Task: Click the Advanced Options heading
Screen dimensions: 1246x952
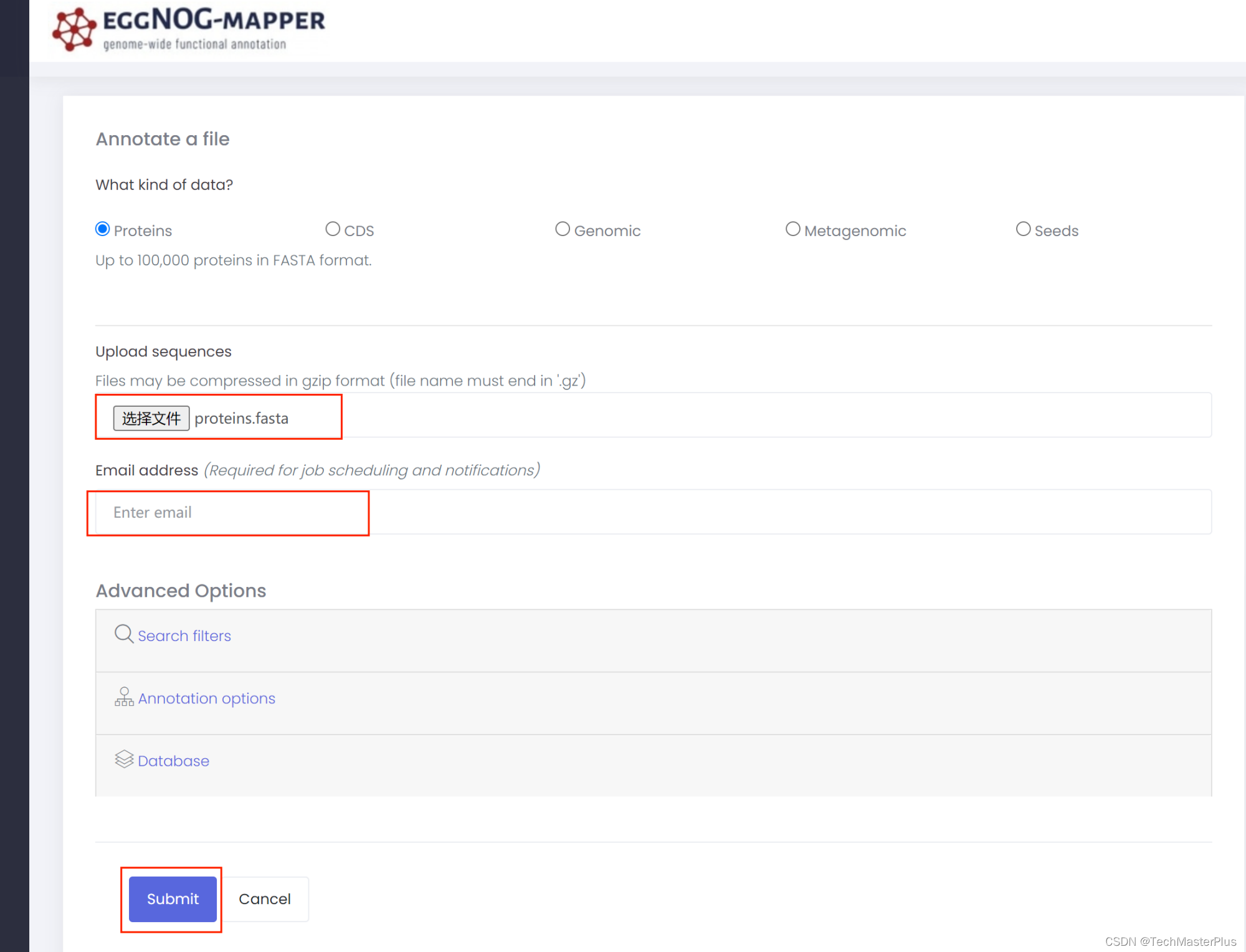Action: click(181, 591)
